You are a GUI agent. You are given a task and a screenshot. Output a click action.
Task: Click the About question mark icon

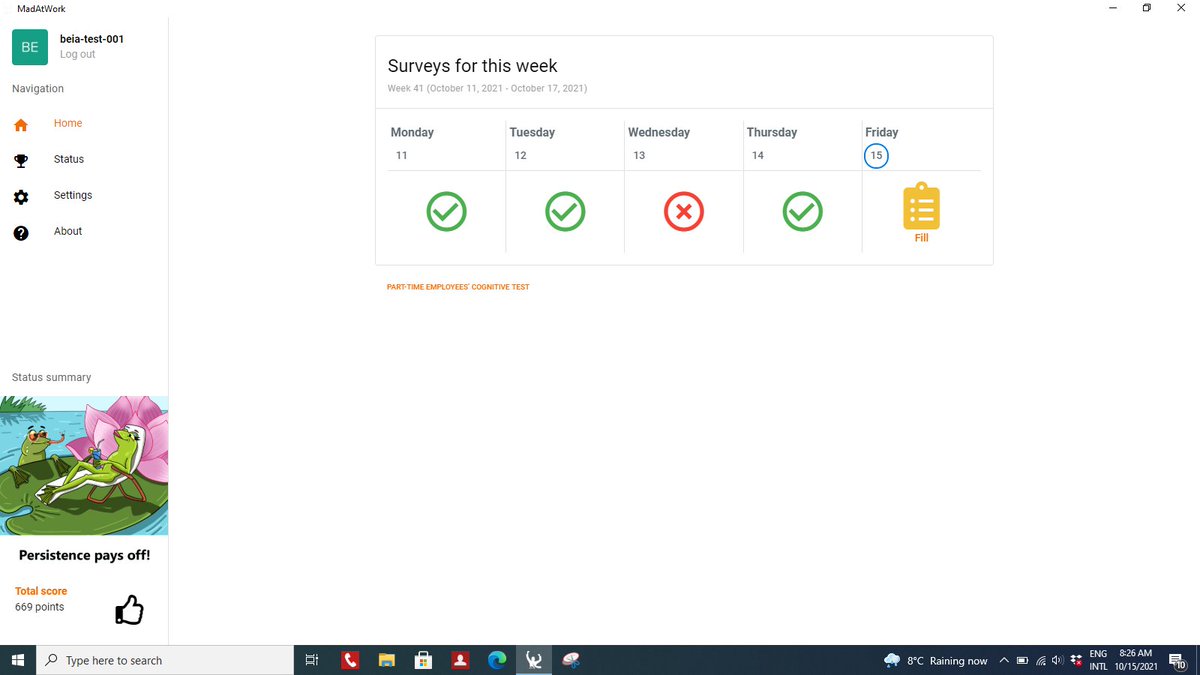[21, 233]
